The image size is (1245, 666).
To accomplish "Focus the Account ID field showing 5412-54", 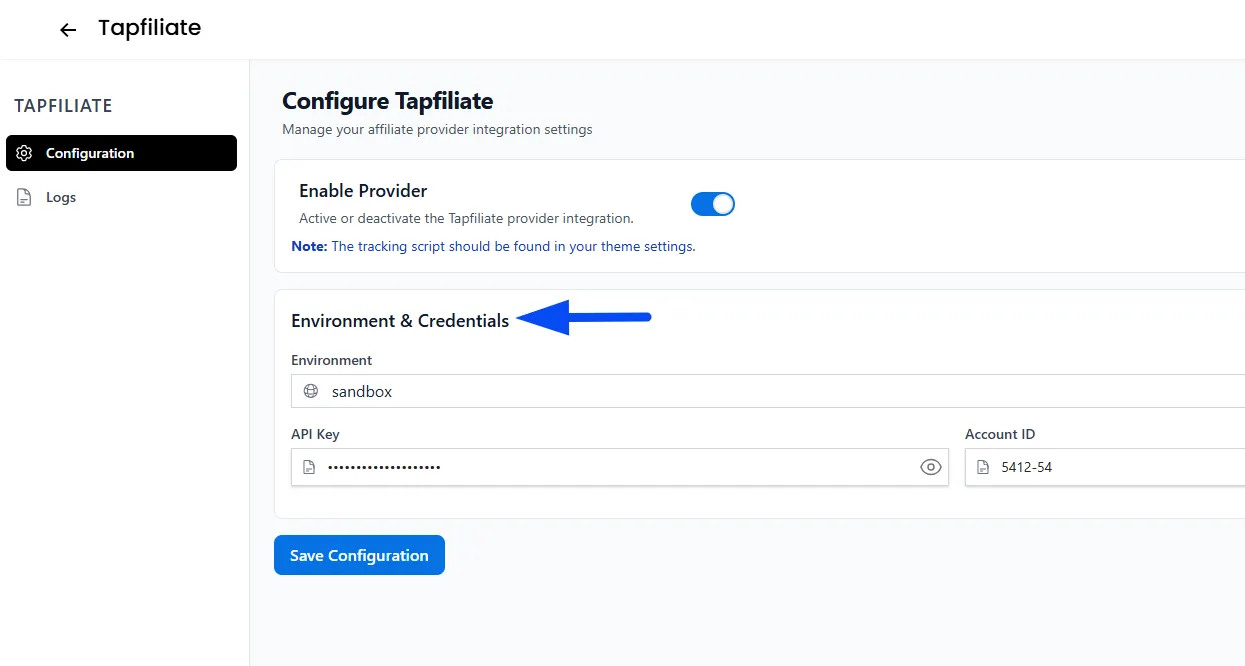I will click(1105, 467).
